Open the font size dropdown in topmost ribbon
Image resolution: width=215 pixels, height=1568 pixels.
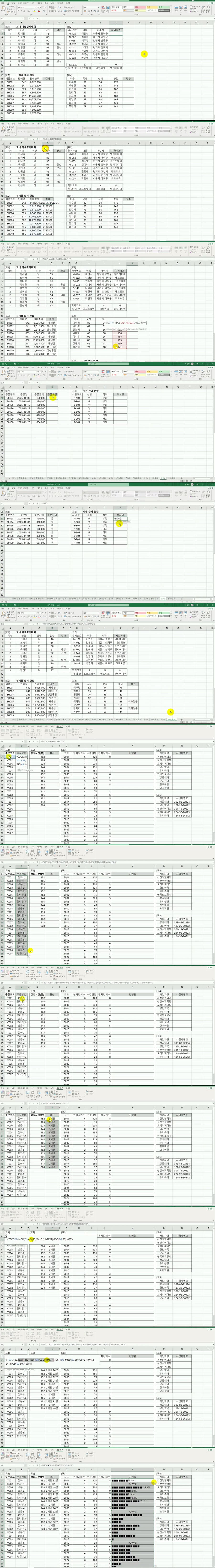tap(40, 8)
